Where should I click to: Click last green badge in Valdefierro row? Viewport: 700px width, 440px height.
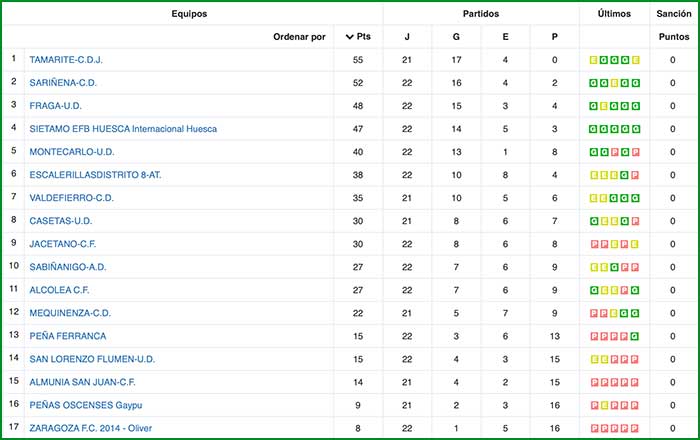(634, 198)
